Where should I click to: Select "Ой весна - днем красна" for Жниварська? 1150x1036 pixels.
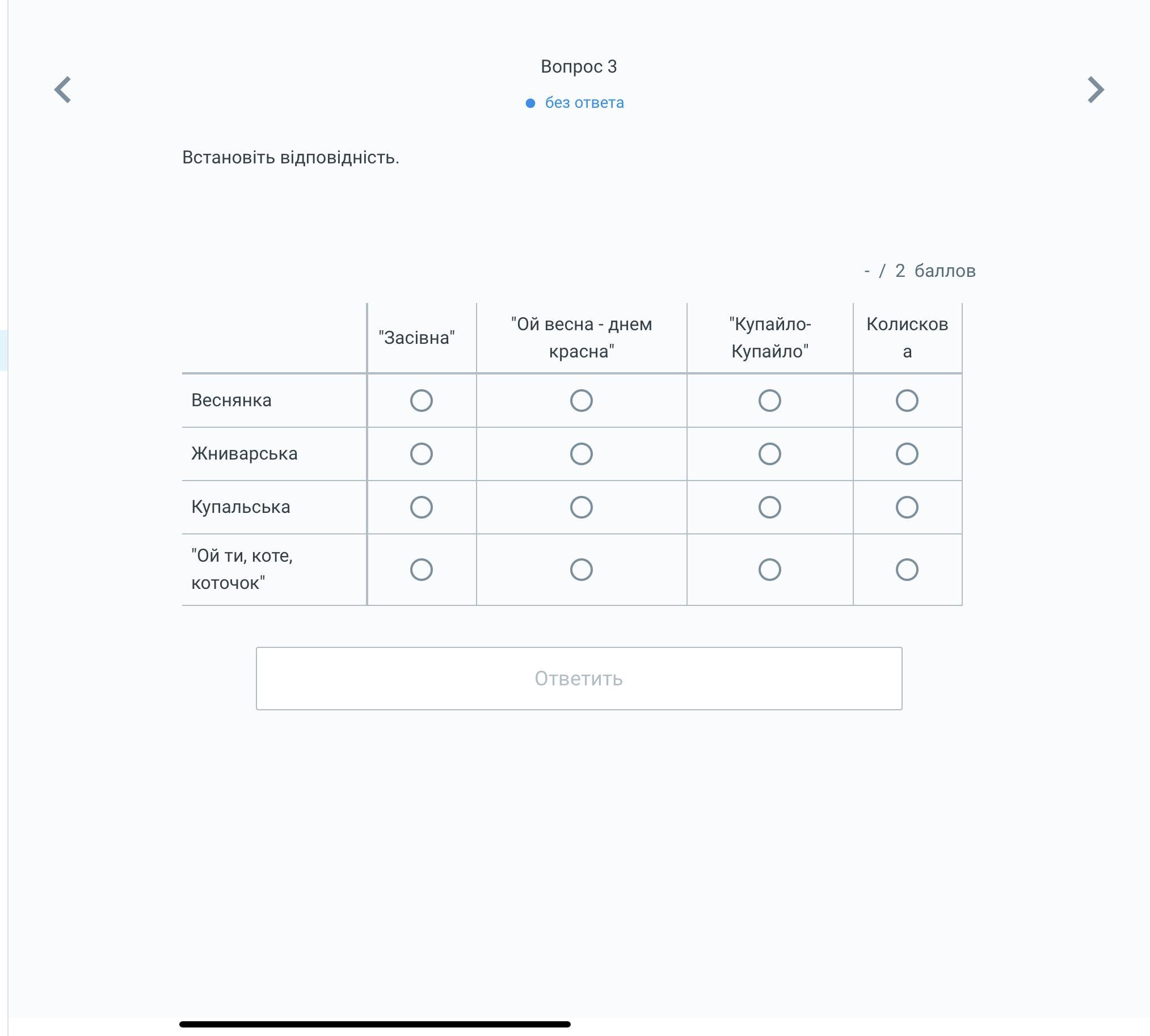pyautogui.click(x=582, y=454)
